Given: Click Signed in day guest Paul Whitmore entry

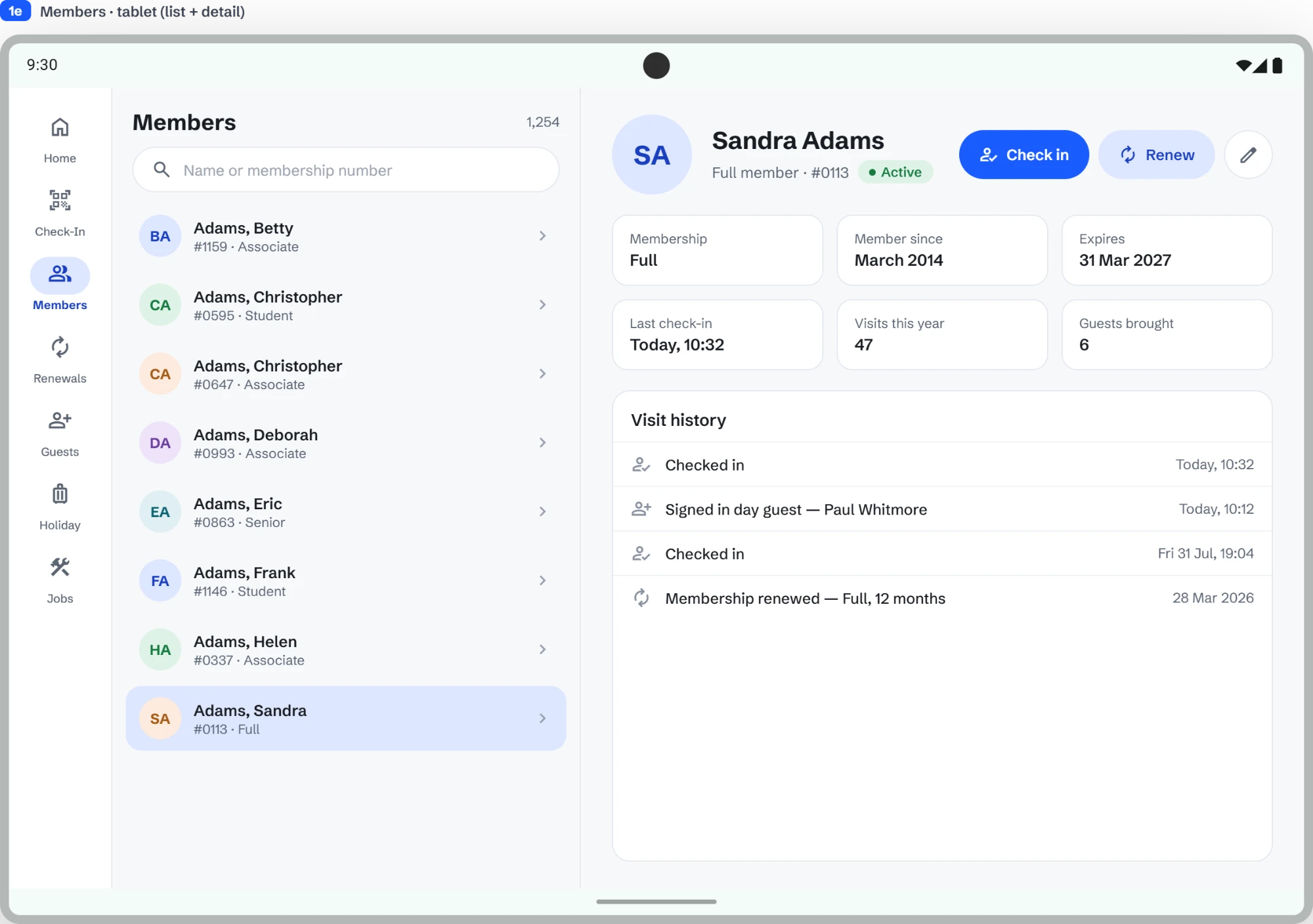Looking at the screenshot, I should pos(942,509).
